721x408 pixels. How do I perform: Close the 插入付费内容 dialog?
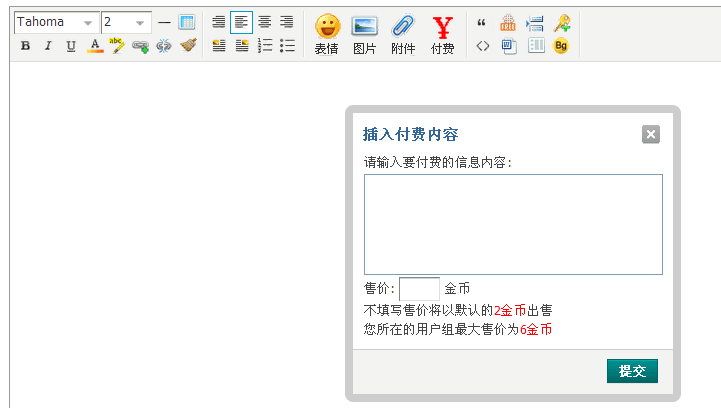651,134
